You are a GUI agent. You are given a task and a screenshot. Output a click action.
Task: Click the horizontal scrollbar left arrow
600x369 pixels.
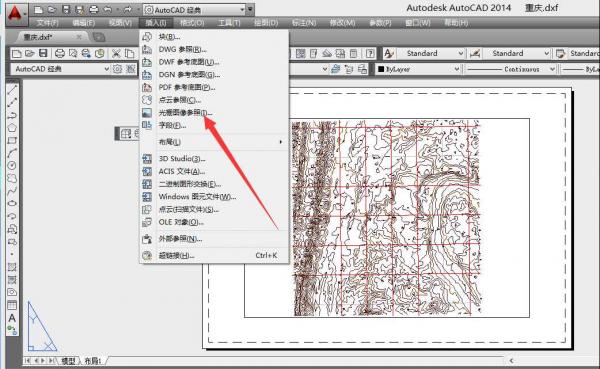511,361
